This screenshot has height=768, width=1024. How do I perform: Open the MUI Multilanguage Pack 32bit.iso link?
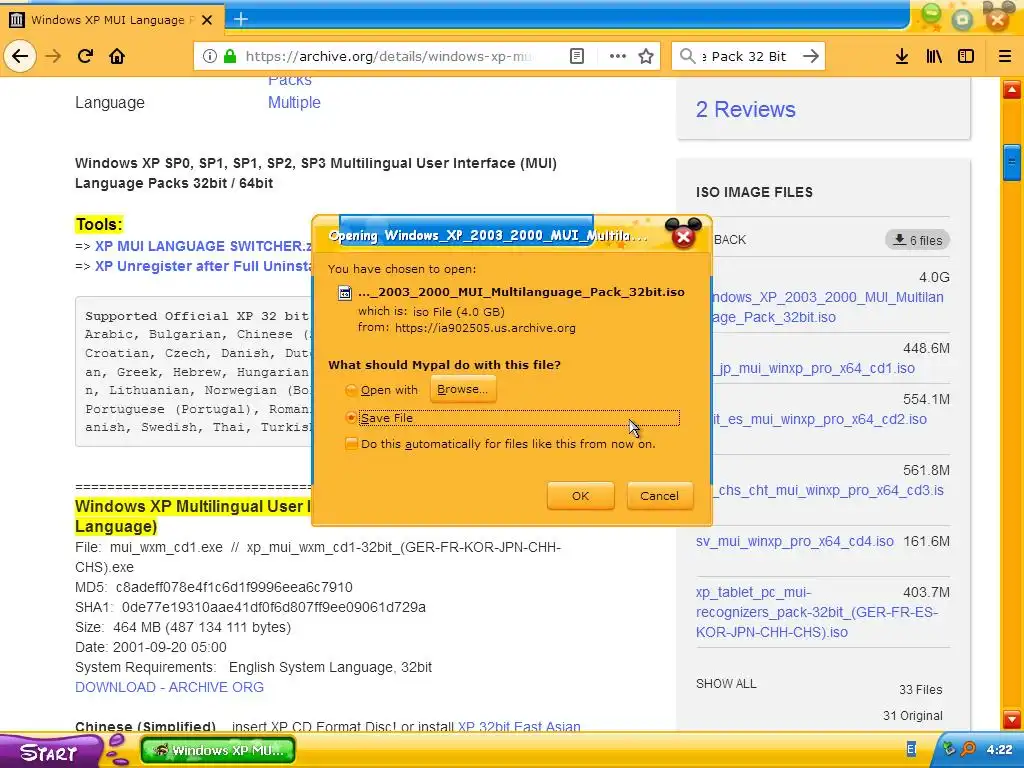point(827,307)
